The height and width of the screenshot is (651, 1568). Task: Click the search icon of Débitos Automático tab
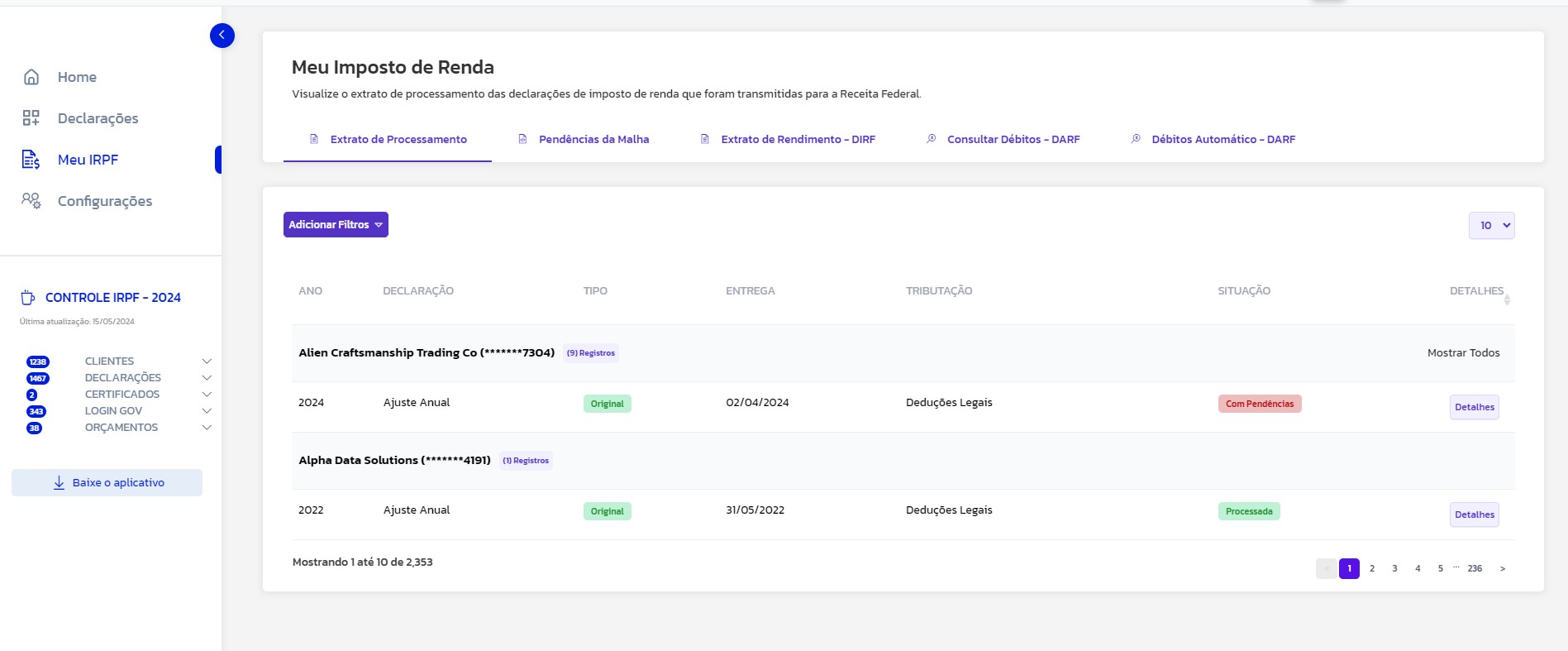pos(1136,139)
